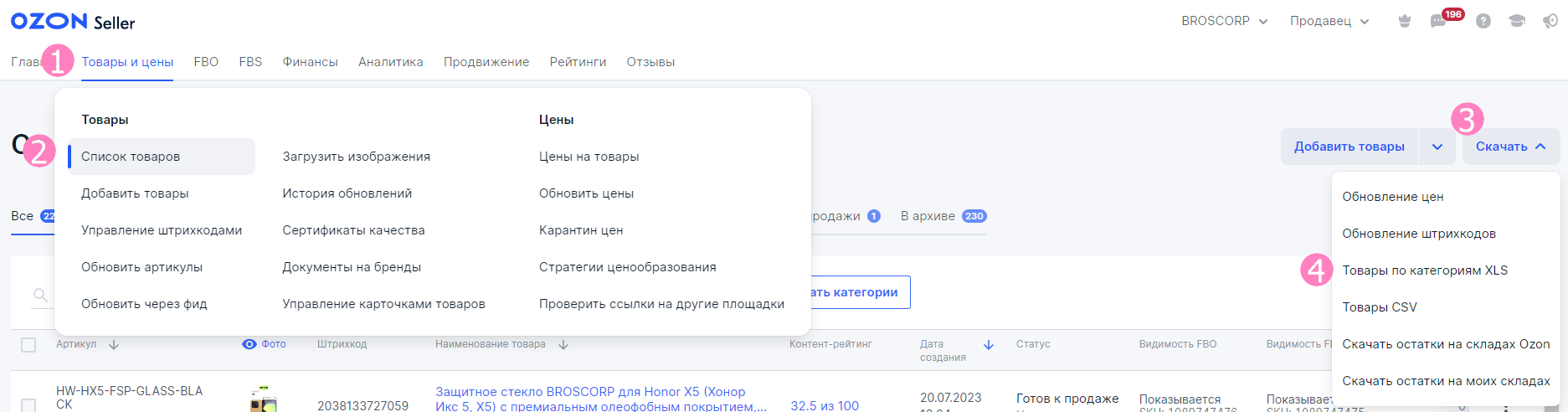Open content rating 32.5 из 100 link
This screenshot has height=412, width=1568.
tap(825, 405)
